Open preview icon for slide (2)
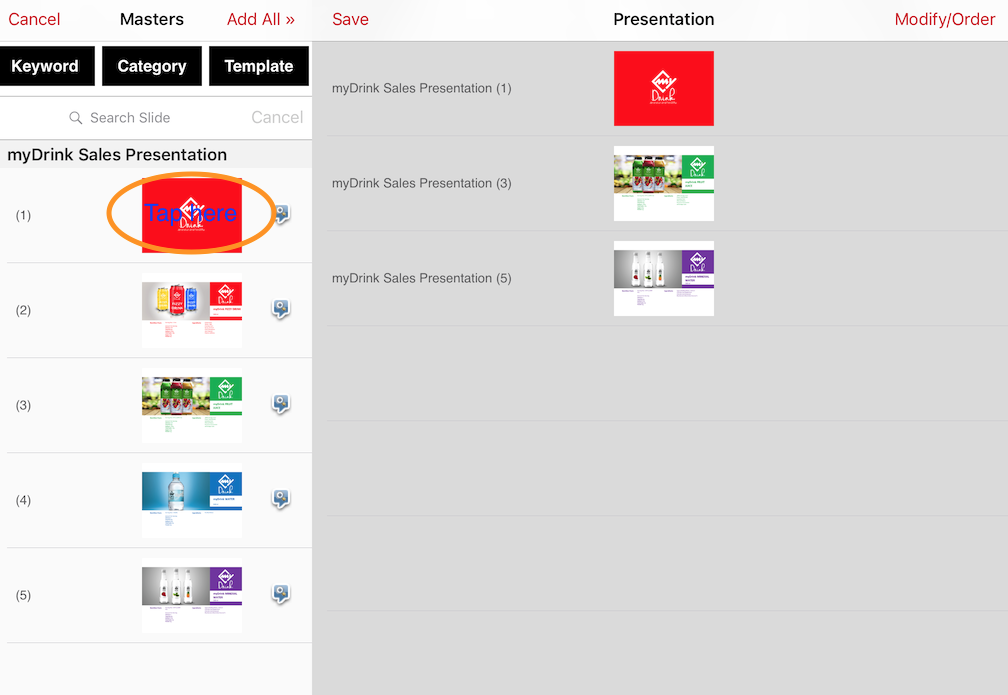Image resolution: width=1008 pixels, height=695 pixels. [x=281, y=310]
